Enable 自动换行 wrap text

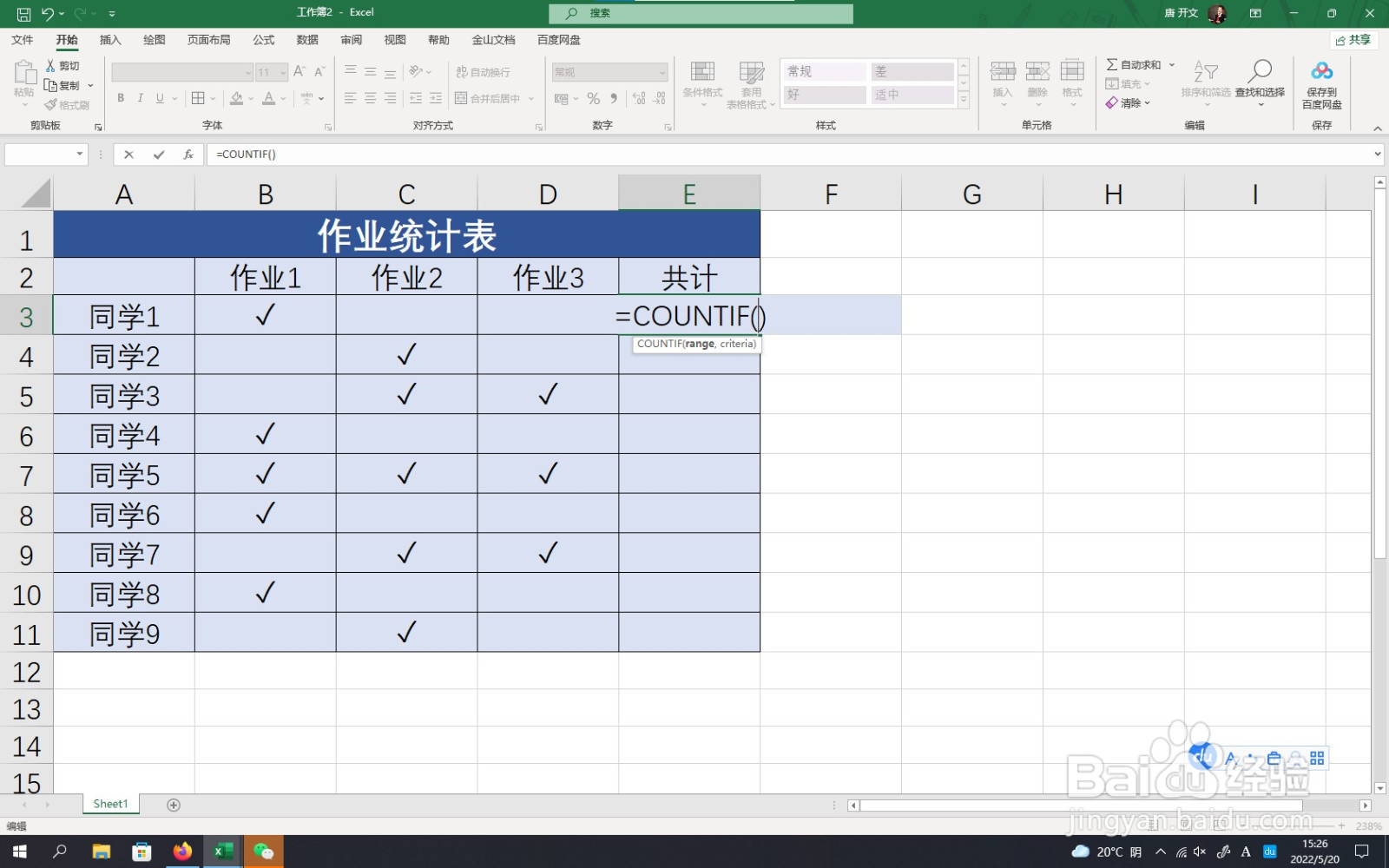pos(483,71)
